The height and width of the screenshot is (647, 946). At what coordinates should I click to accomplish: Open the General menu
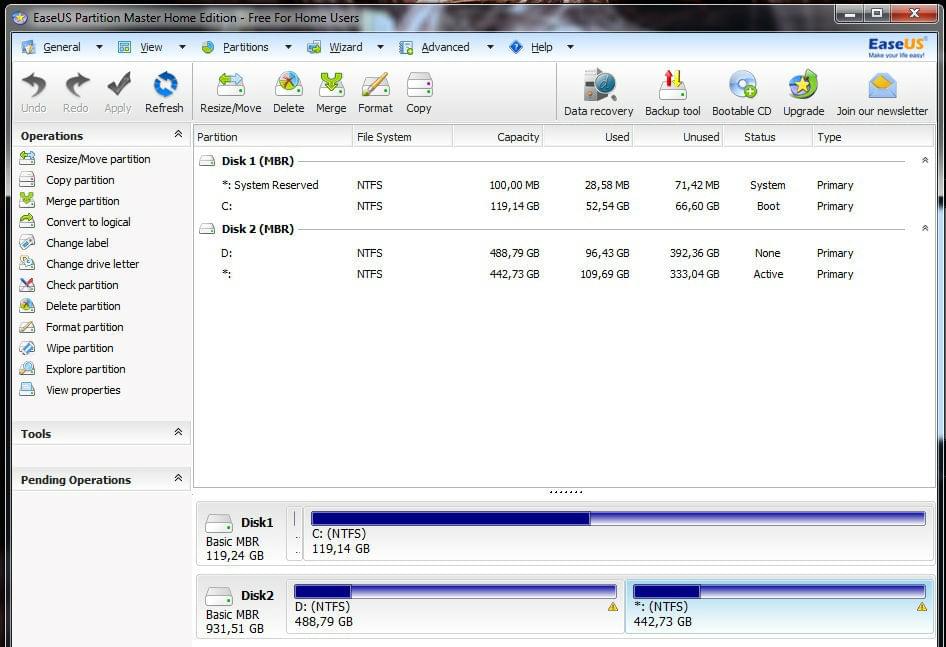pyautogui.click(x=62, y=47)
